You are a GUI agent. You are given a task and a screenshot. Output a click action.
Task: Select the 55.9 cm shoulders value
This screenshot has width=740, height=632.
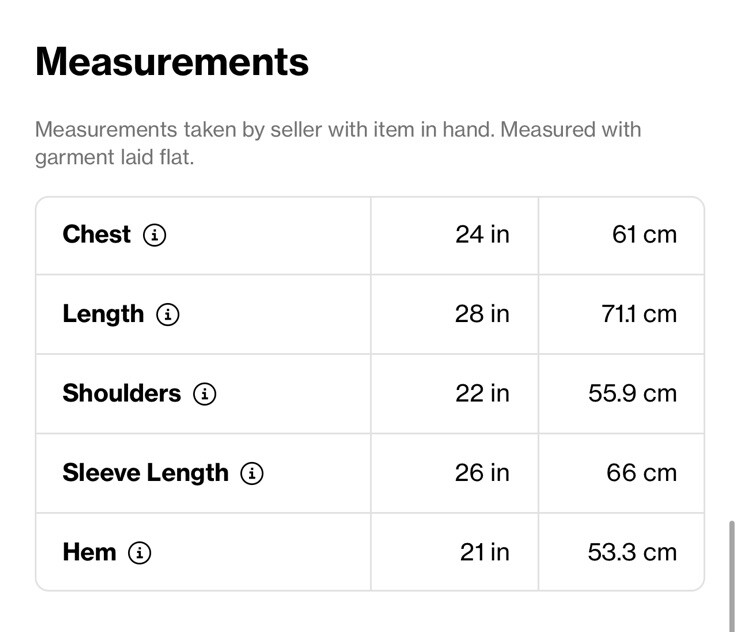click(x=632, y=393)
